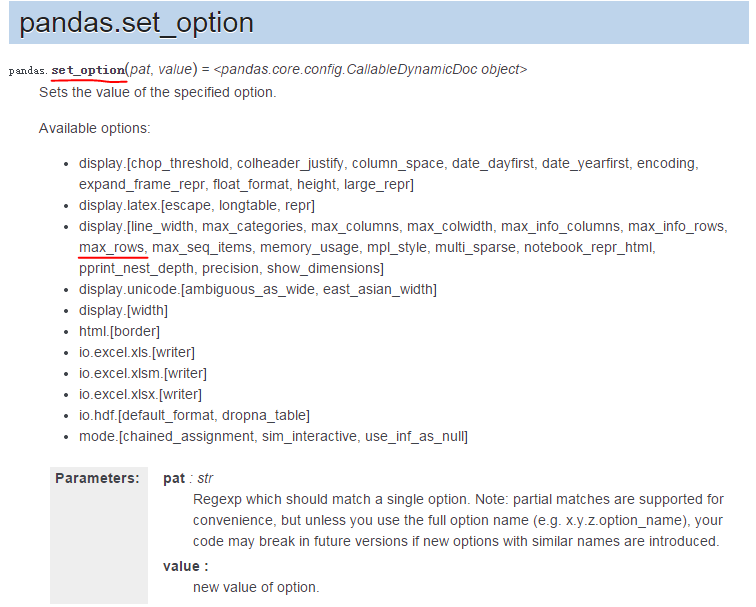Viewport: 756px width, 607px height.
Task: Click the display.latex.[escape, longtable, repr] item
Action: point(197,205)
